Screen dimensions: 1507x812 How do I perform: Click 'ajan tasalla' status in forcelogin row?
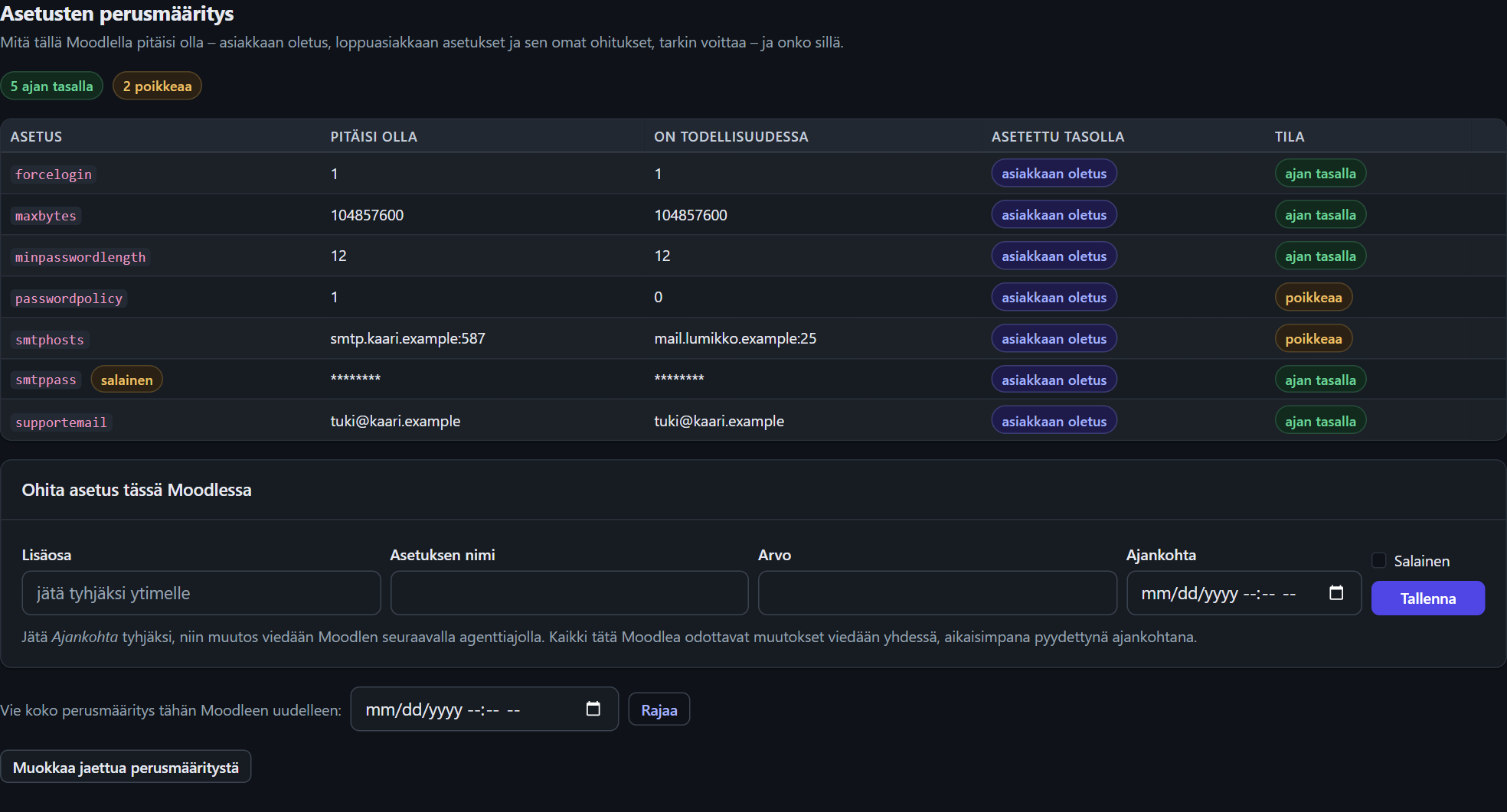click(x=1320, y=173)
